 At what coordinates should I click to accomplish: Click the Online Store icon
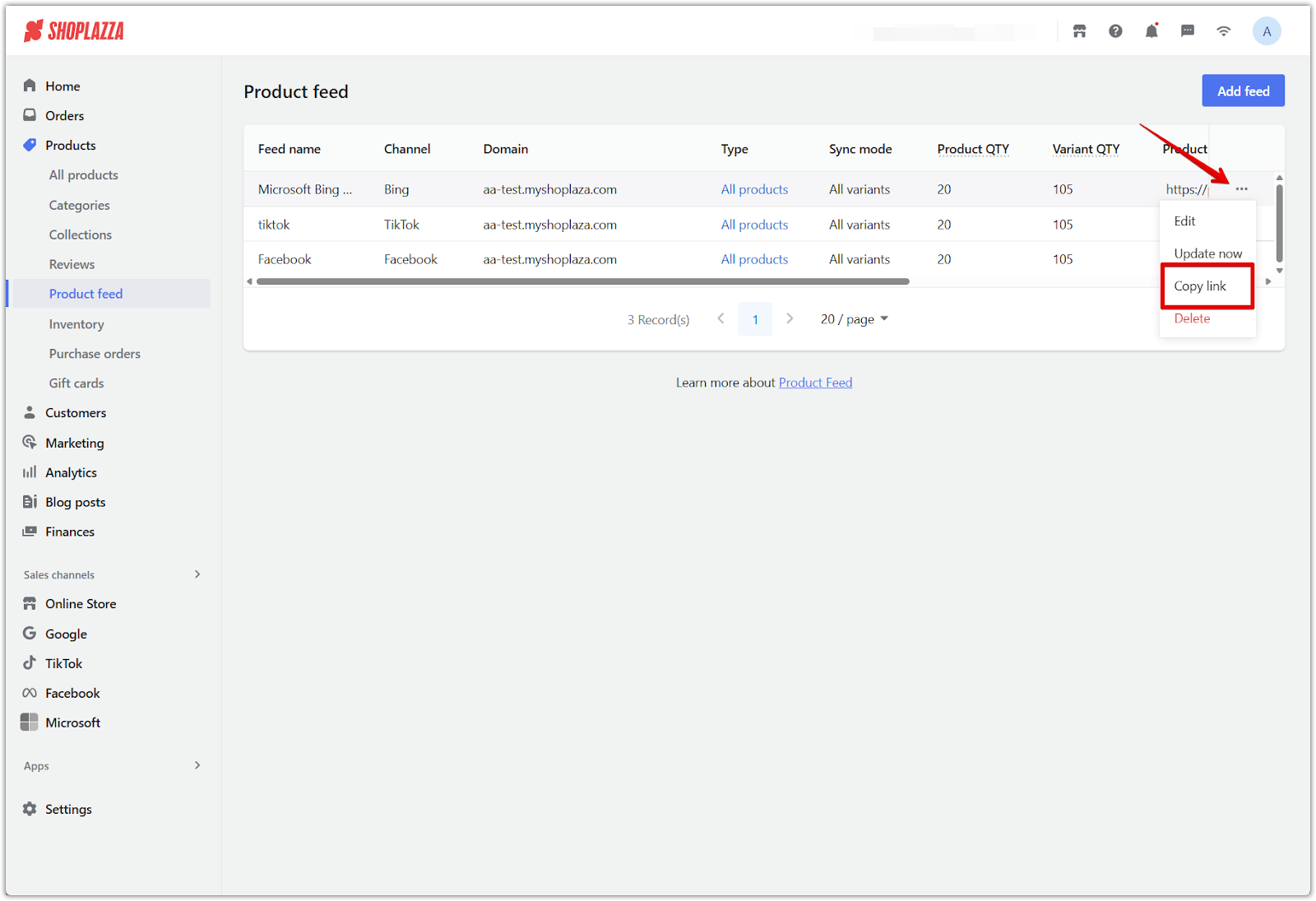click(x=30, y=603)
